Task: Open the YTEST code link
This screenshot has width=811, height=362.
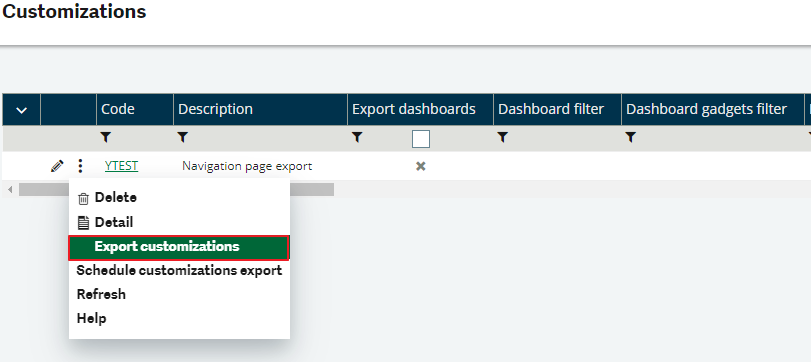Action: click(122, 165)
